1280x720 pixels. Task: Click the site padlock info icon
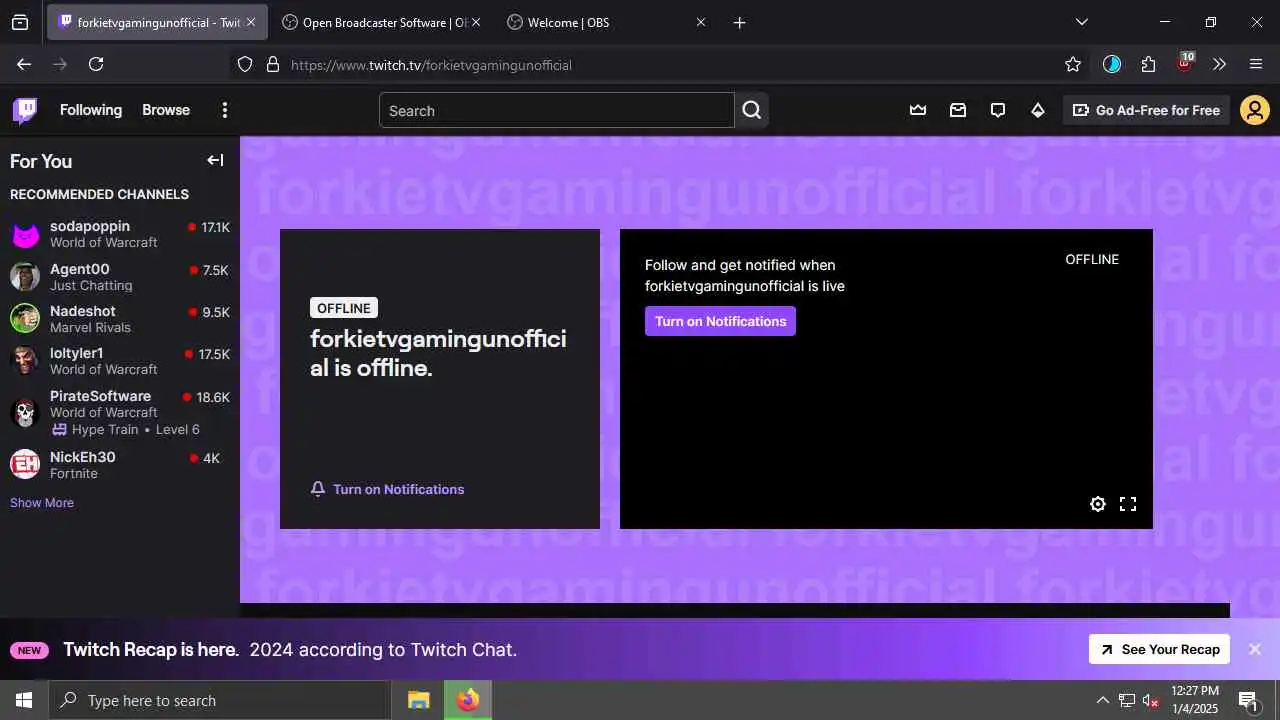272,64
